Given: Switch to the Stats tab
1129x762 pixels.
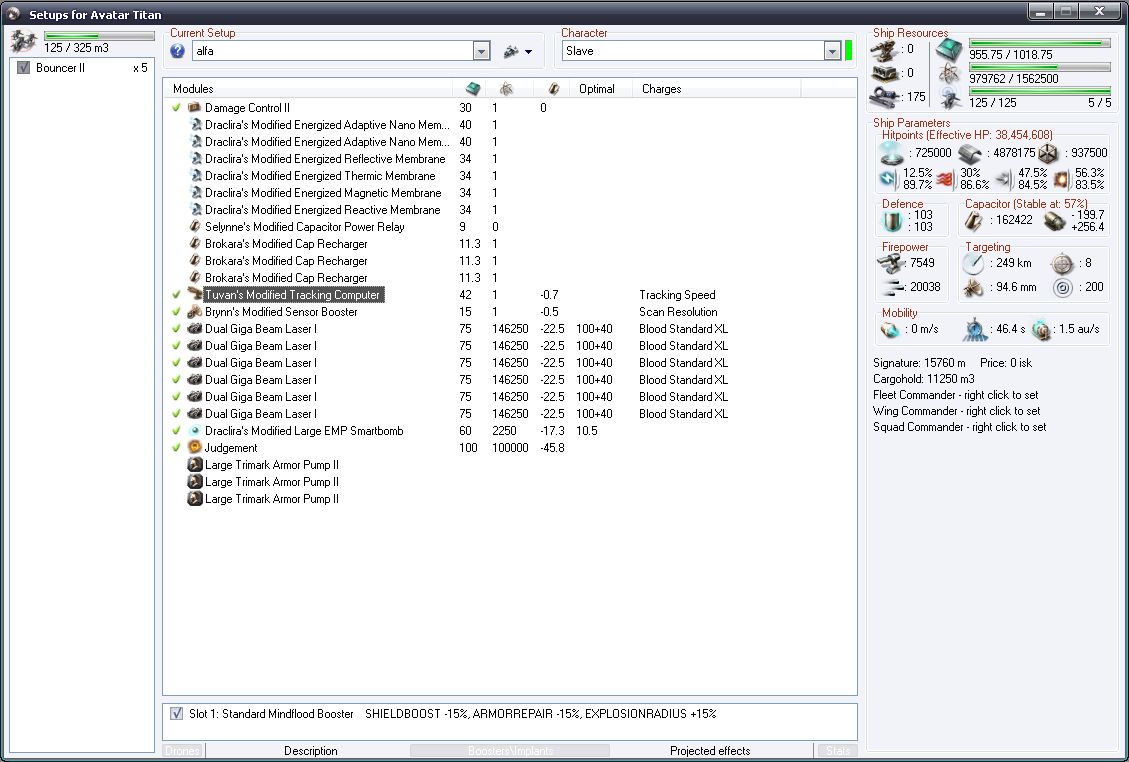Looking at the screenshot, I should [x=837, y=750].
